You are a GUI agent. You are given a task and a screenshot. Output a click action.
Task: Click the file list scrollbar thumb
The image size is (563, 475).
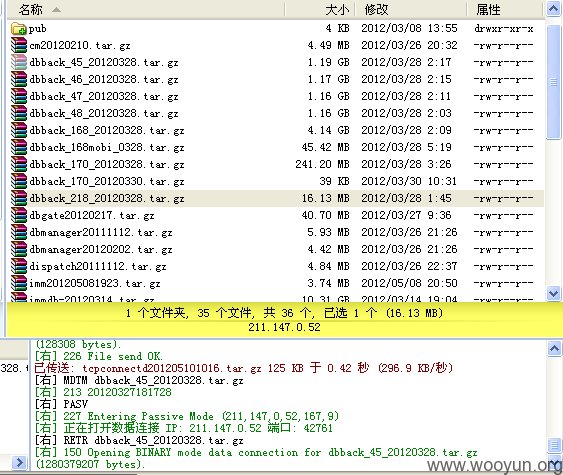553,82
